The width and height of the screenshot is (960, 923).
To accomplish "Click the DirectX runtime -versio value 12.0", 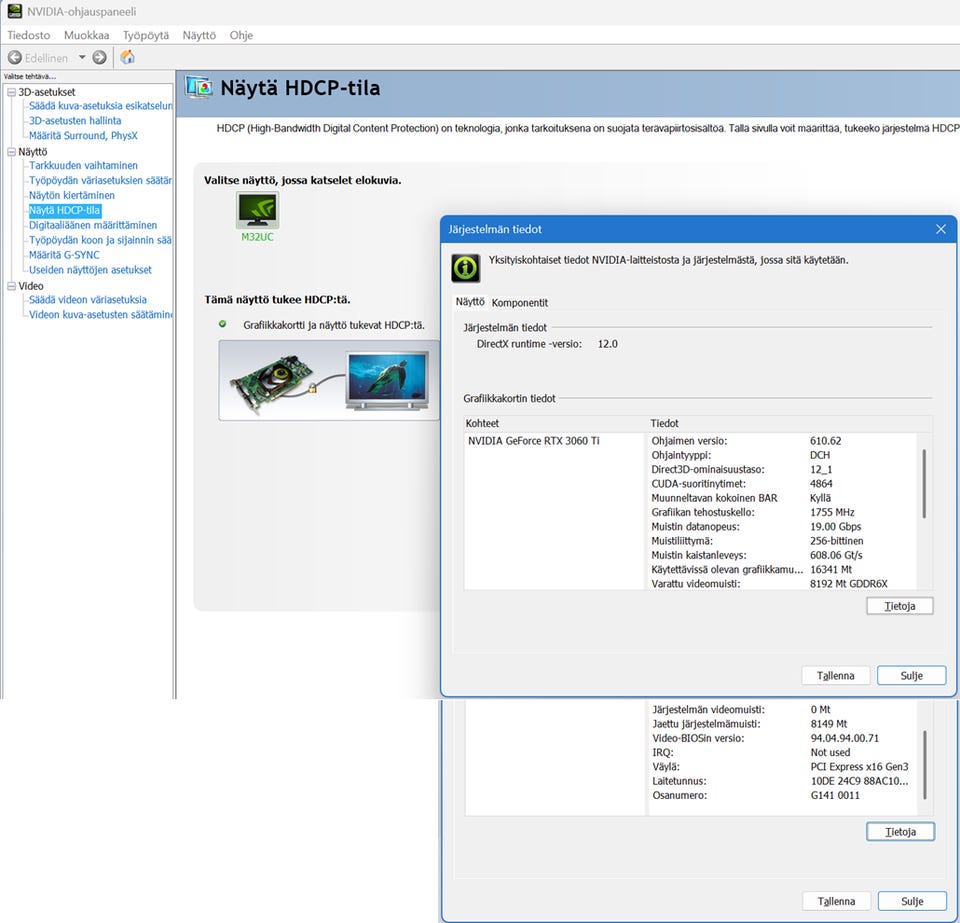I will 607,344.
